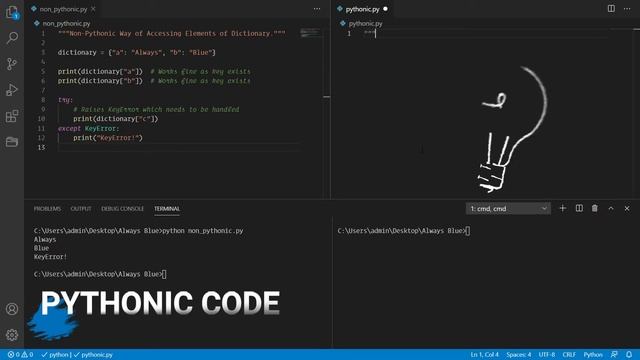
Task: Open errors and warnings status item
Action: click(20, 355)
